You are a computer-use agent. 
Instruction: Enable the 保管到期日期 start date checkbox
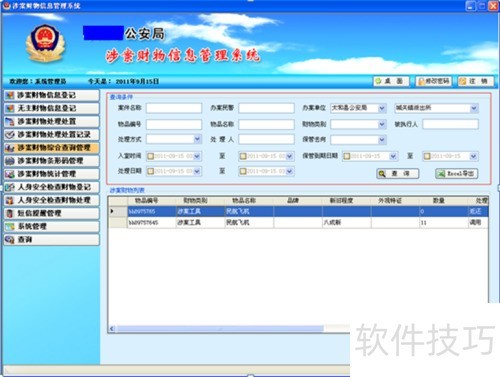[346, 156]
